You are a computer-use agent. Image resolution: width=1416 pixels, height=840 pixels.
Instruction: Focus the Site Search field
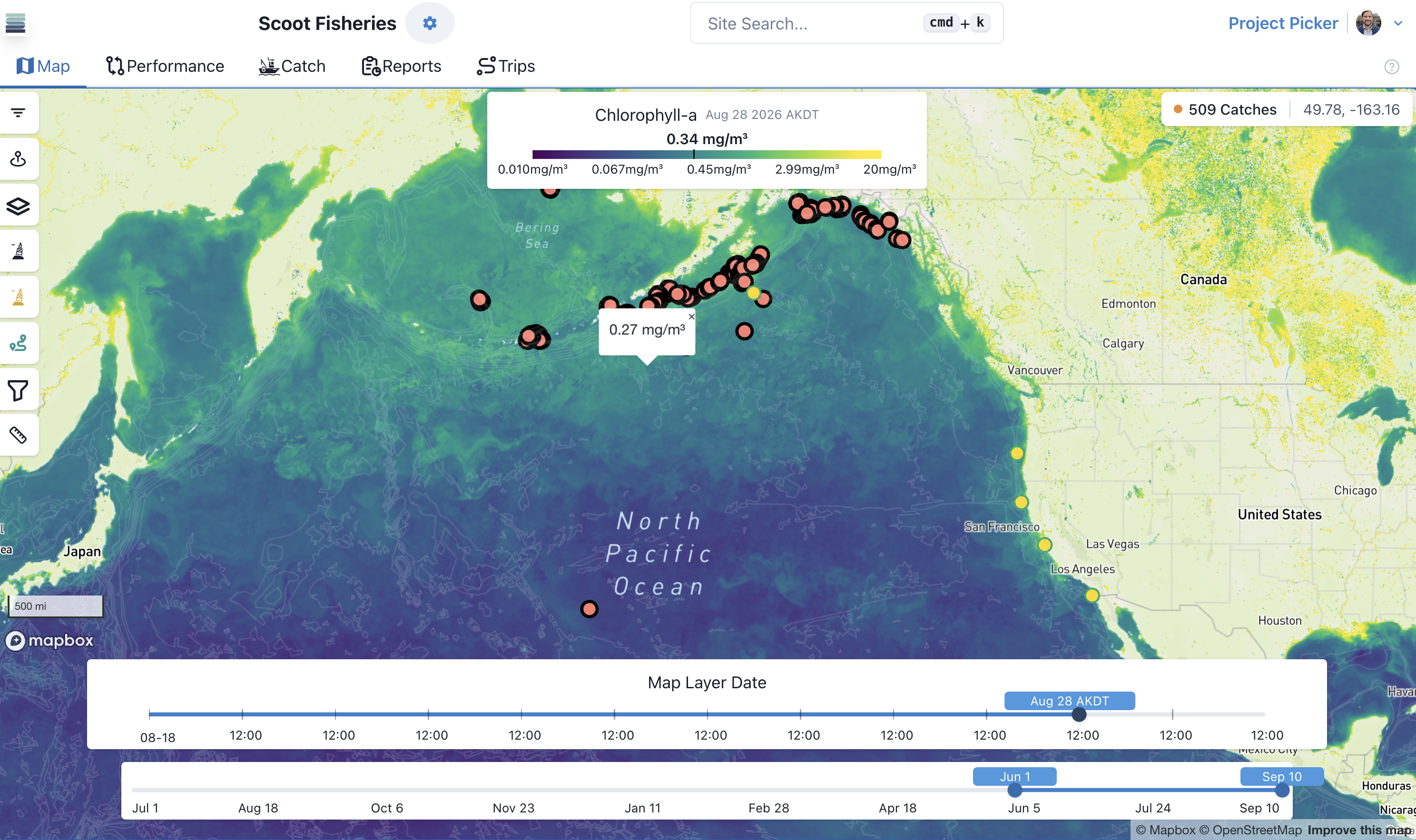(x=846, y=23)
